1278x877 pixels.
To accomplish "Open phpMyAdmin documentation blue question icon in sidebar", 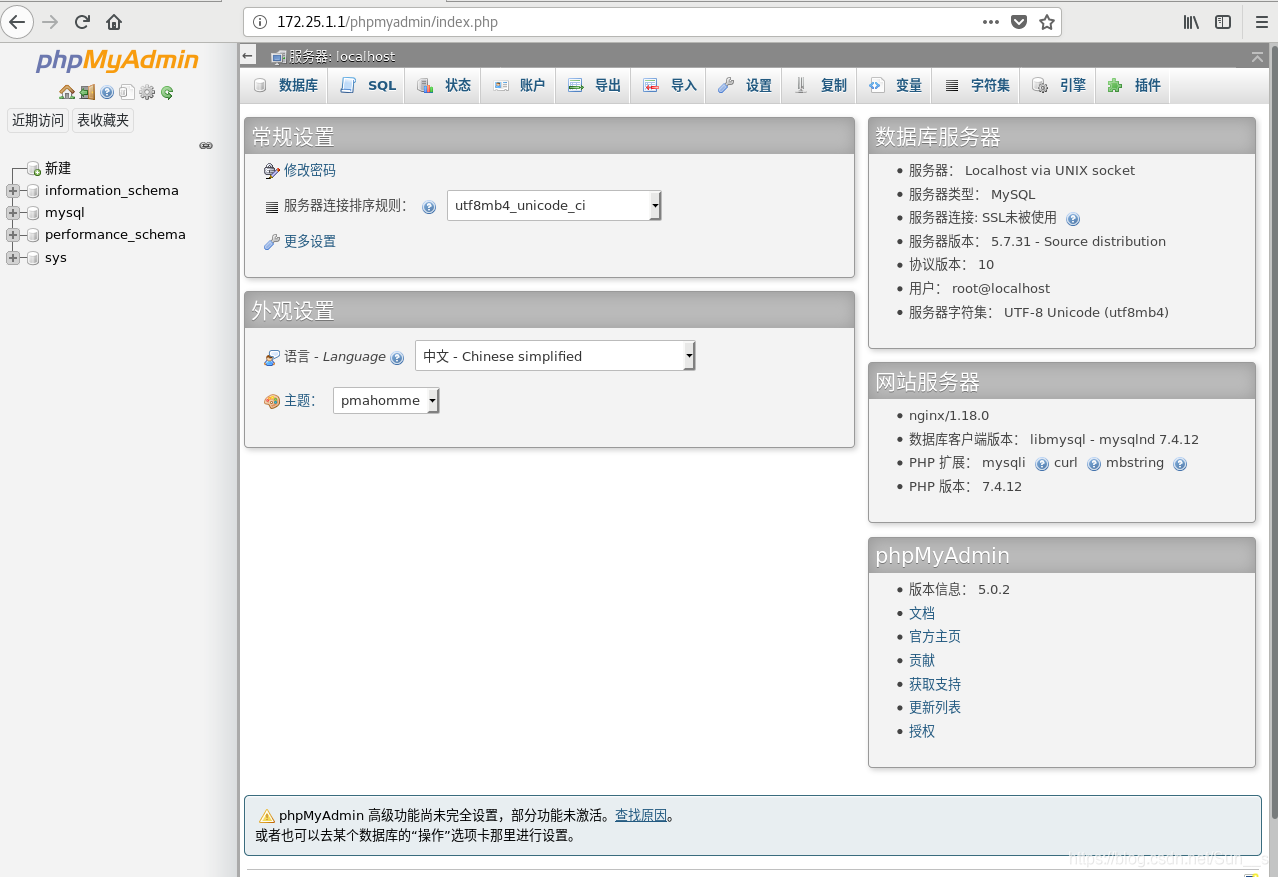I will (107, 92).
